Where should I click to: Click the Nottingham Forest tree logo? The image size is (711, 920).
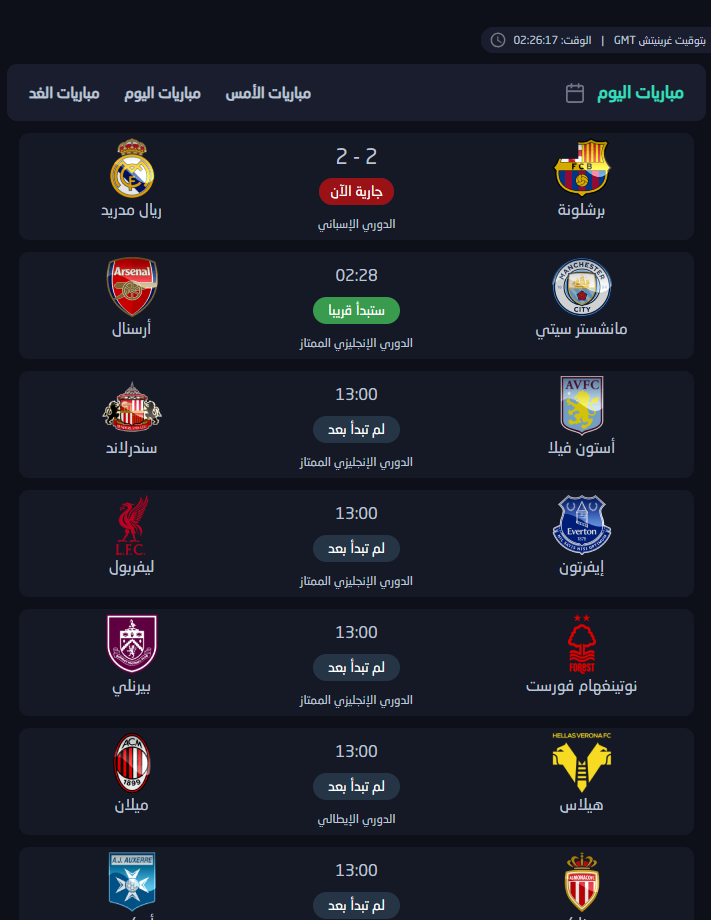pos(581,643)
